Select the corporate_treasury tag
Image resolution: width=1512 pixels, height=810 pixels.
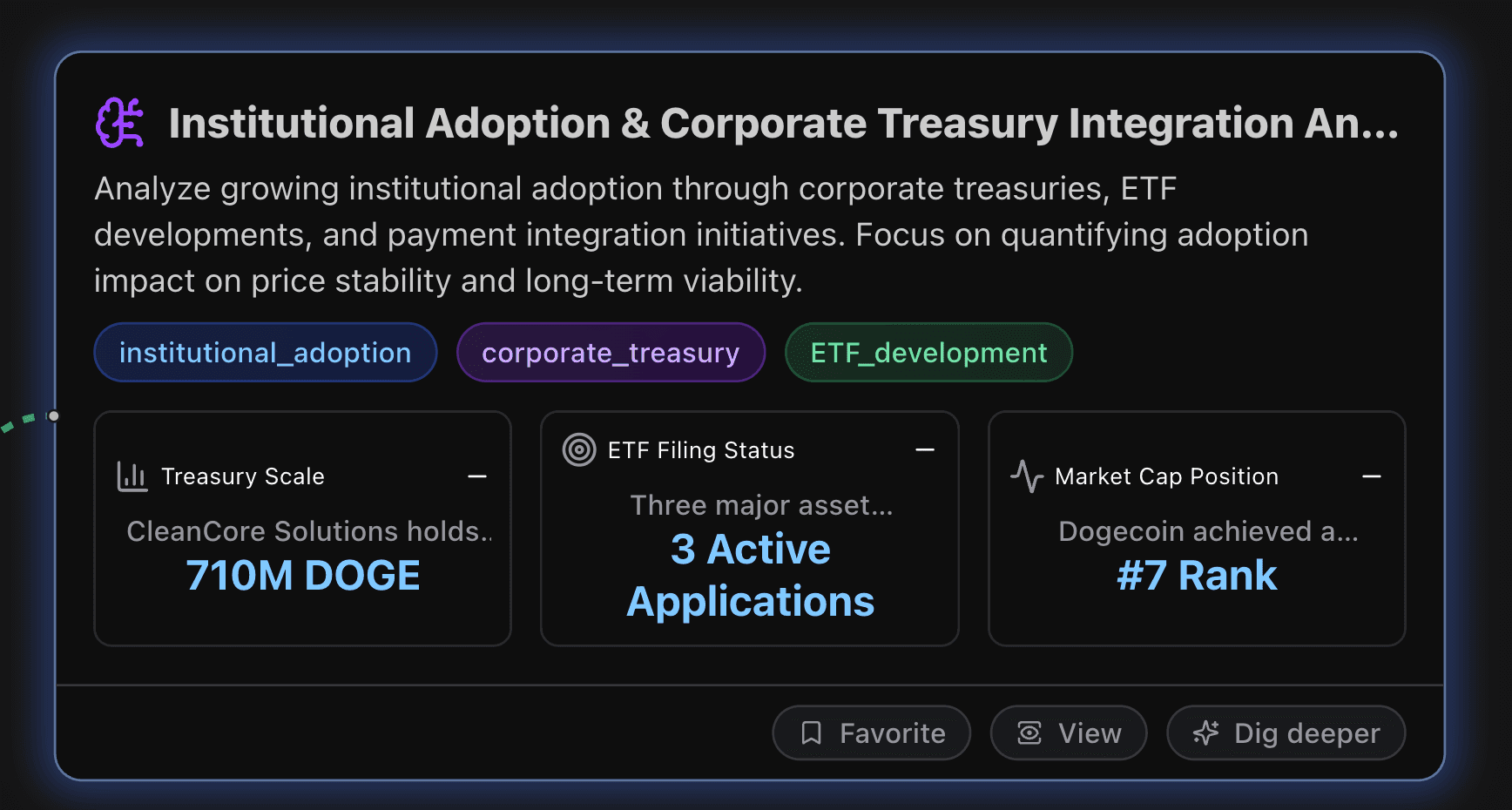pyautogui.click(x=611, y=352)
